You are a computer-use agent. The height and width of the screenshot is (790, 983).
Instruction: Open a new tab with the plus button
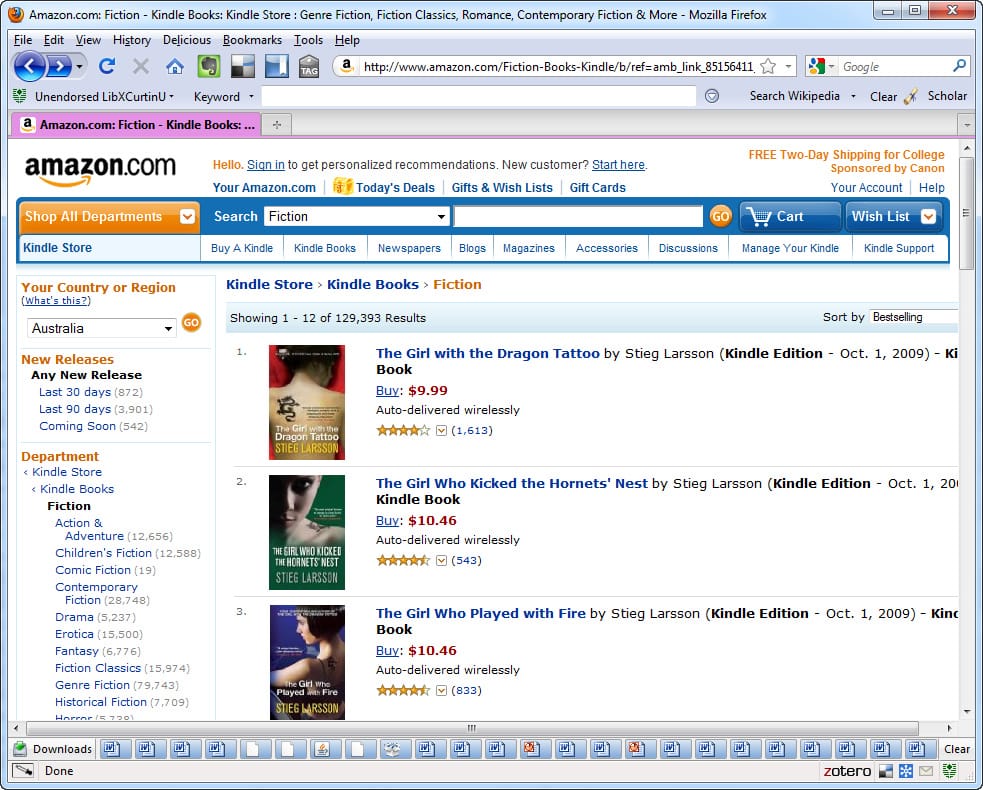276,125
